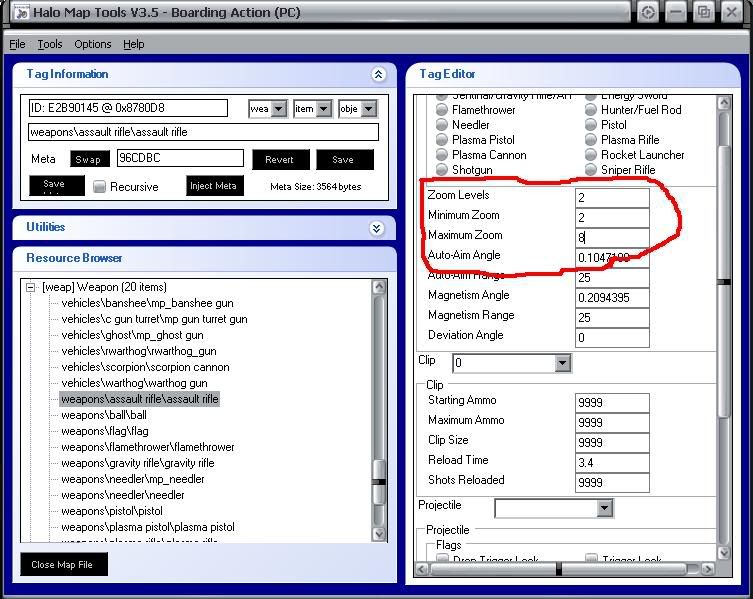Click the Starting Ammo input field
The height and width of the screenshot is (599, 753).
pos(612,403)
